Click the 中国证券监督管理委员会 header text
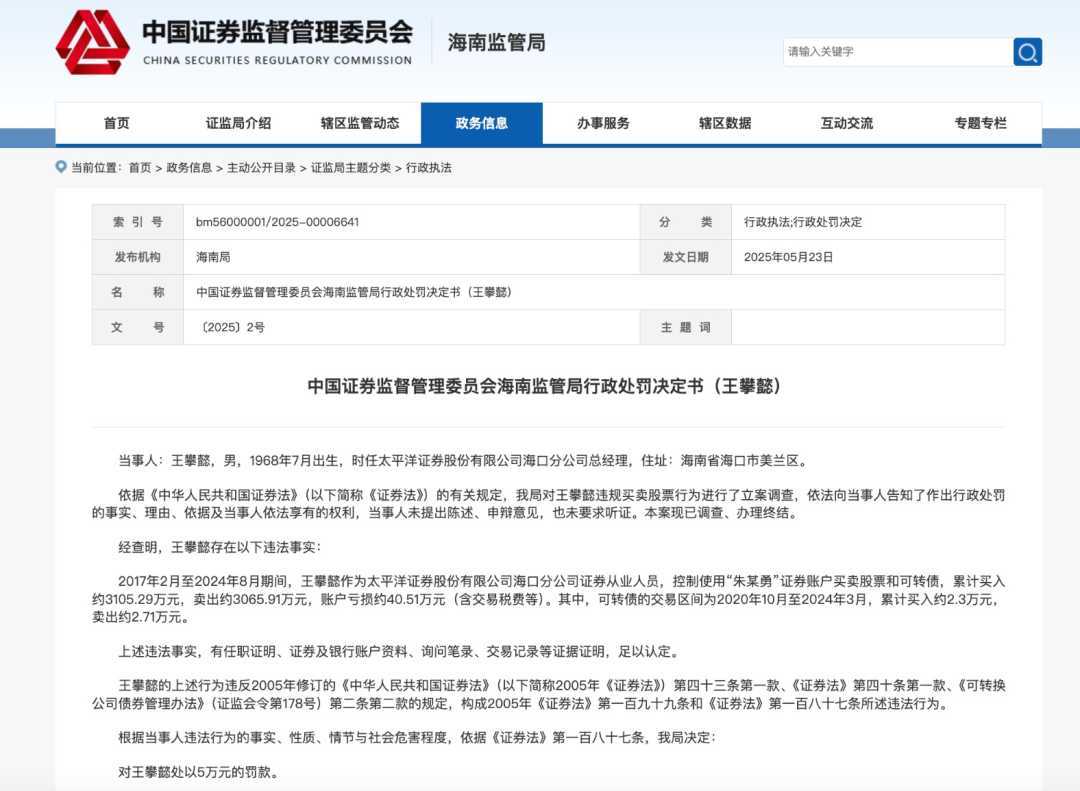This screenshot has height=791, width=1080. (x=277, y=32)
